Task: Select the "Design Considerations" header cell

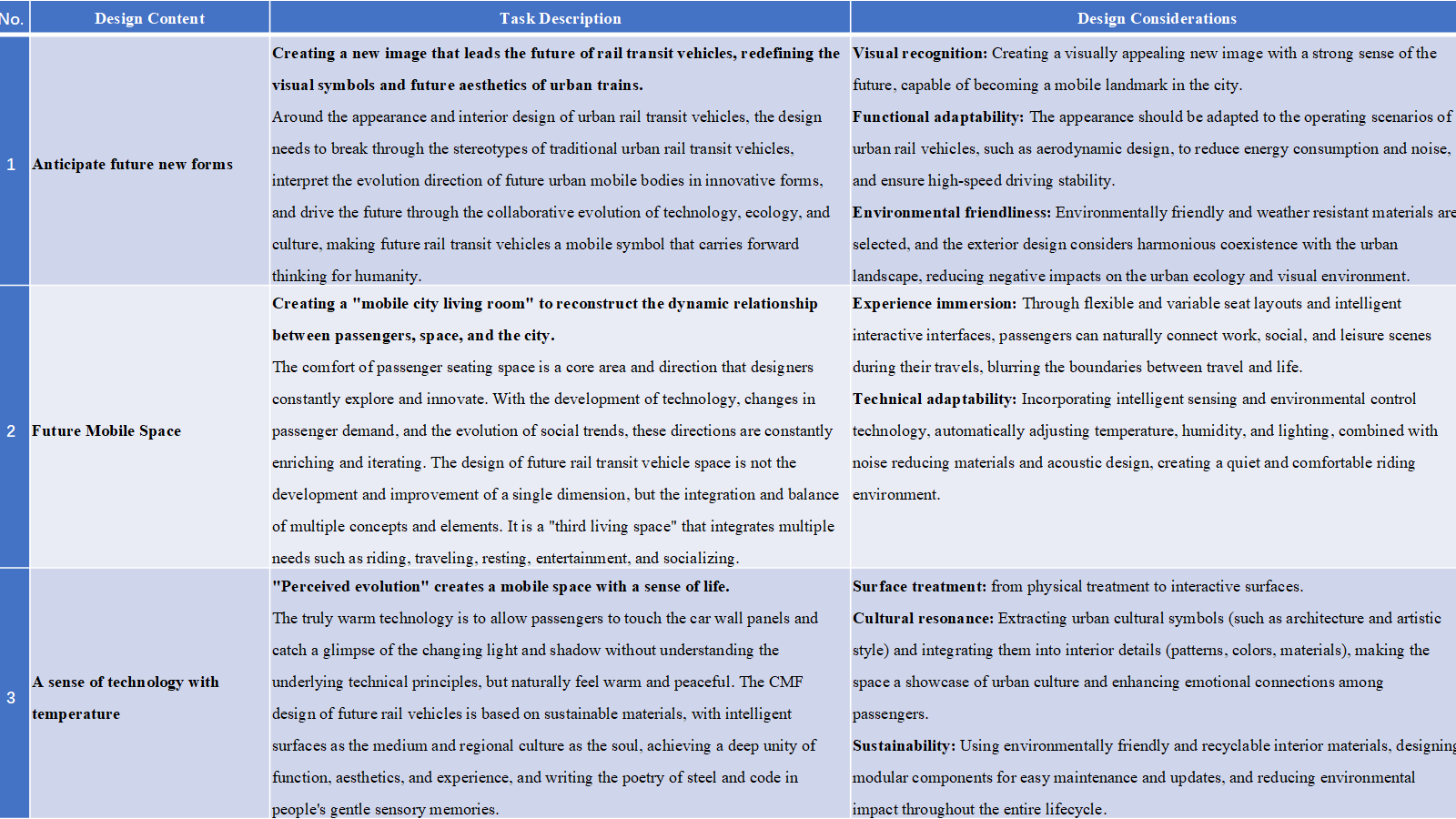Action: (1156, 18)
